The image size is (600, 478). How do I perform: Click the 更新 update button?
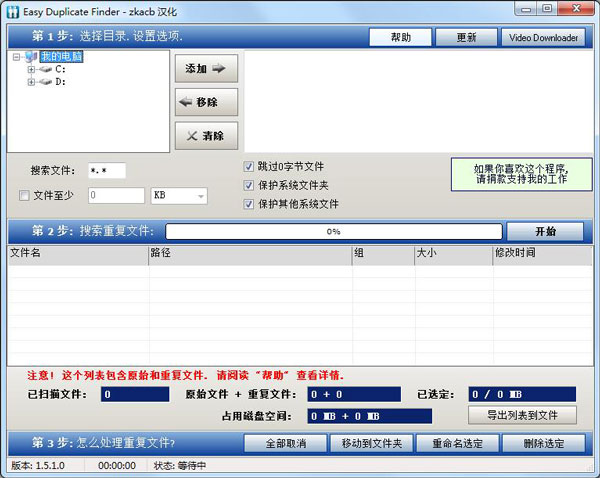click(x=466, y=38)
